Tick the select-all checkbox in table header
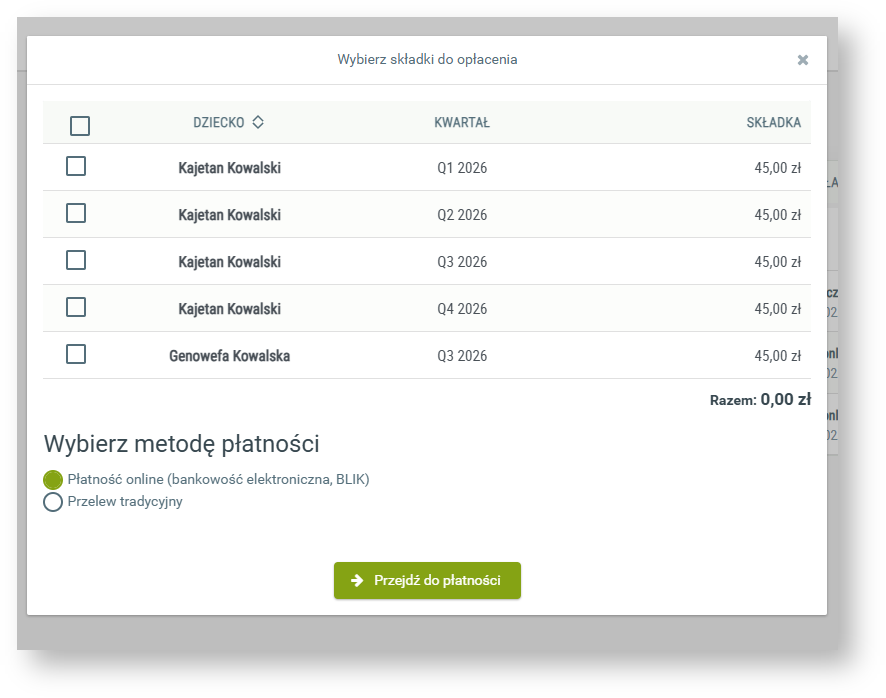886x698 pixels. click(x=80, y=126)
